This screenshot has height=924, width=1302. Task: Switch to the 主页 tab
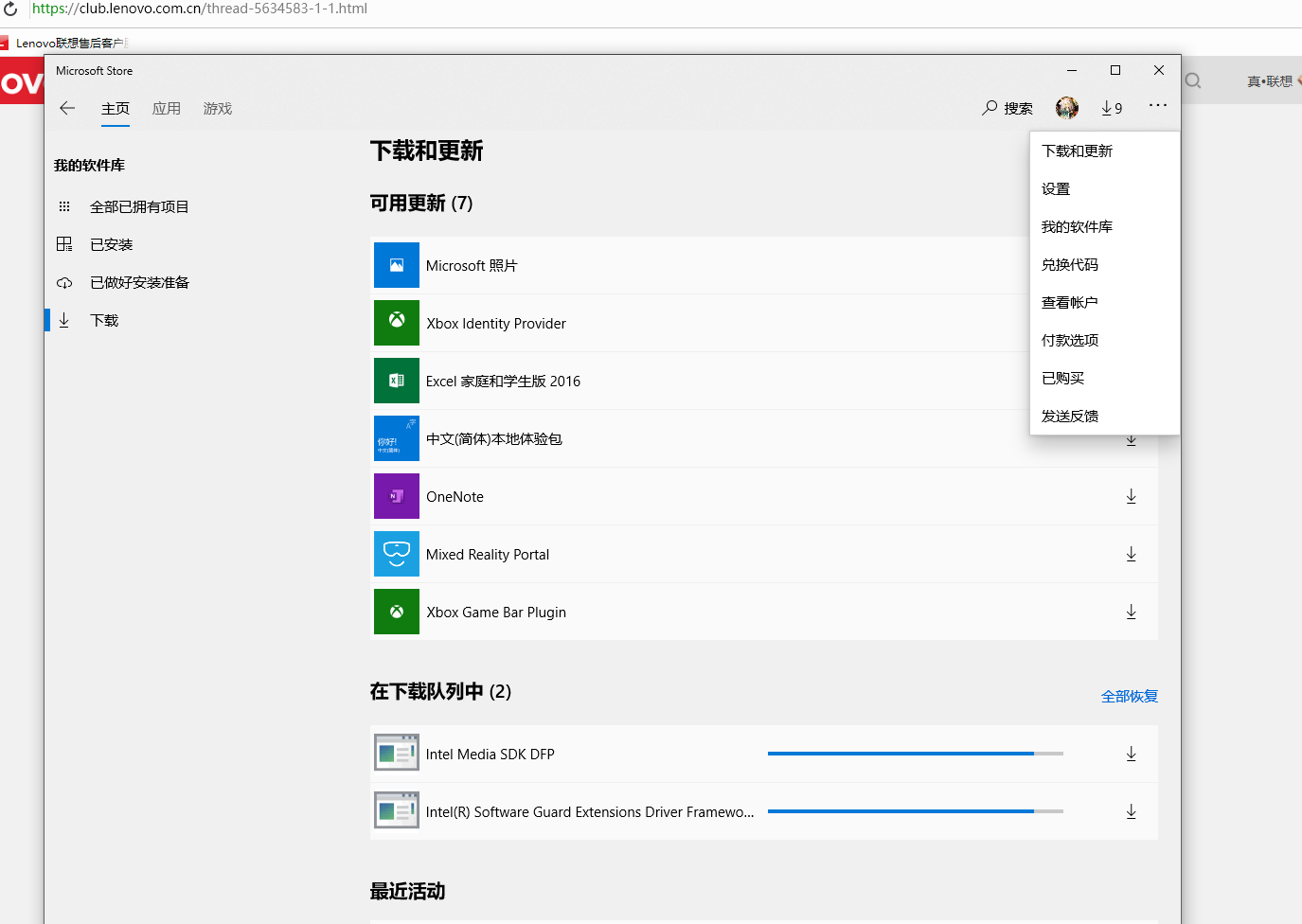point(116,109)
